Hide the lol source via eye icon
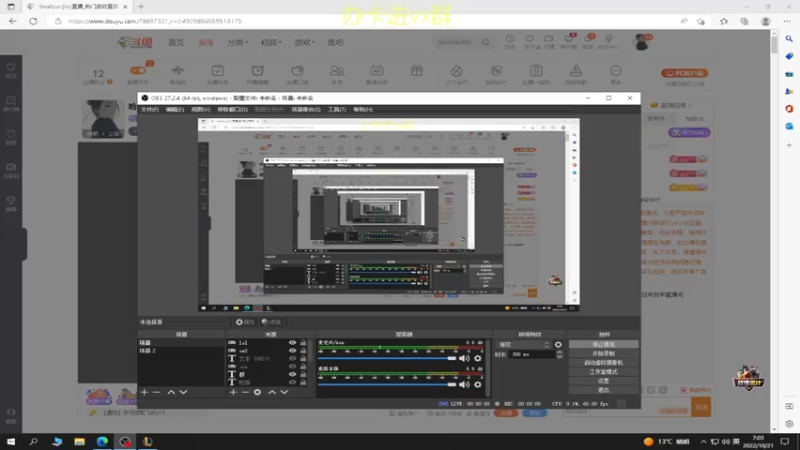Screen dimensions: 800x450 pyautogui.click(x=292, y=343)
